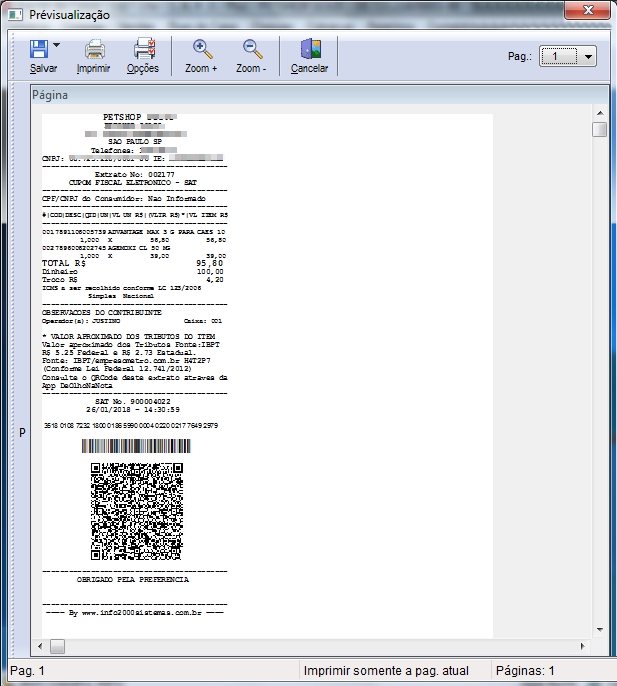Click the Cancelar door icon

pyautogui.click(x=311, y=49)
